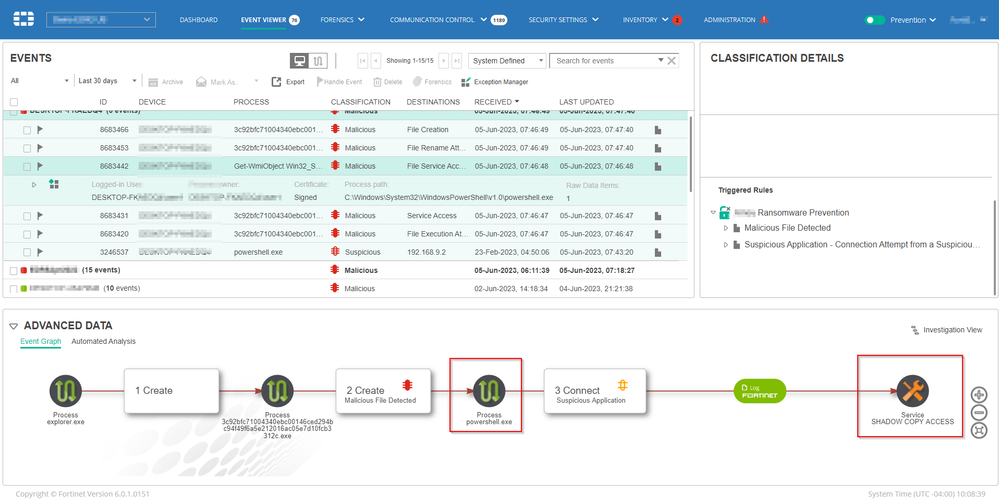999x501 pixels.
Task: Click the Shadow Copy Access service node
Action: click(x=912, y=391)
